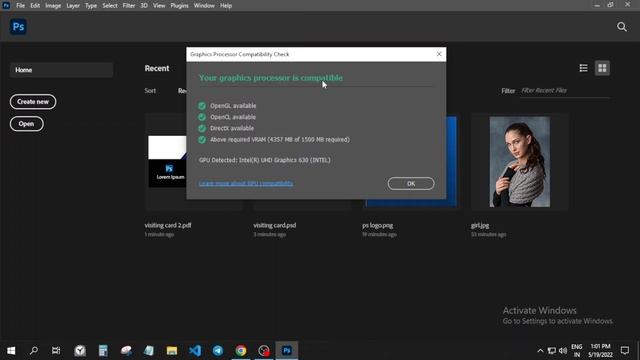Open the Filter menu
640x360 pixels.
pyautogui.click(x=129, y=6)
